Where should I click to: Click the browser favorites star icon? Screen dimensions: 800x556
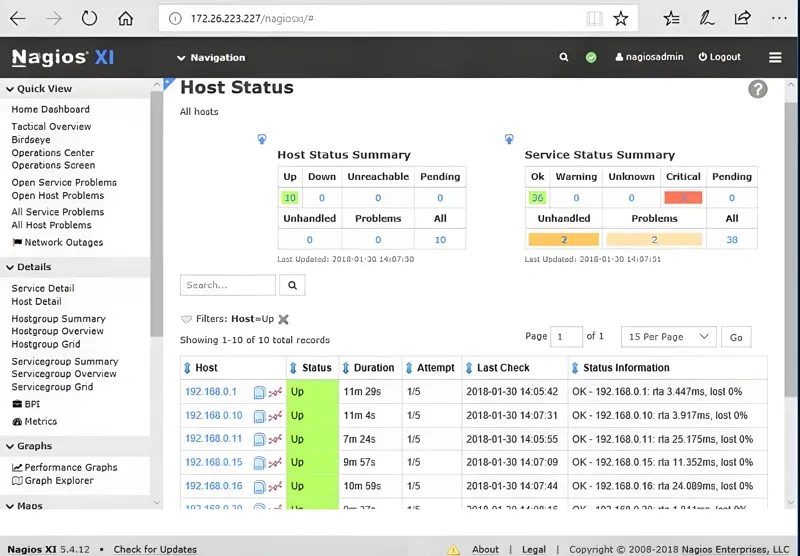[x=621, y=18]
